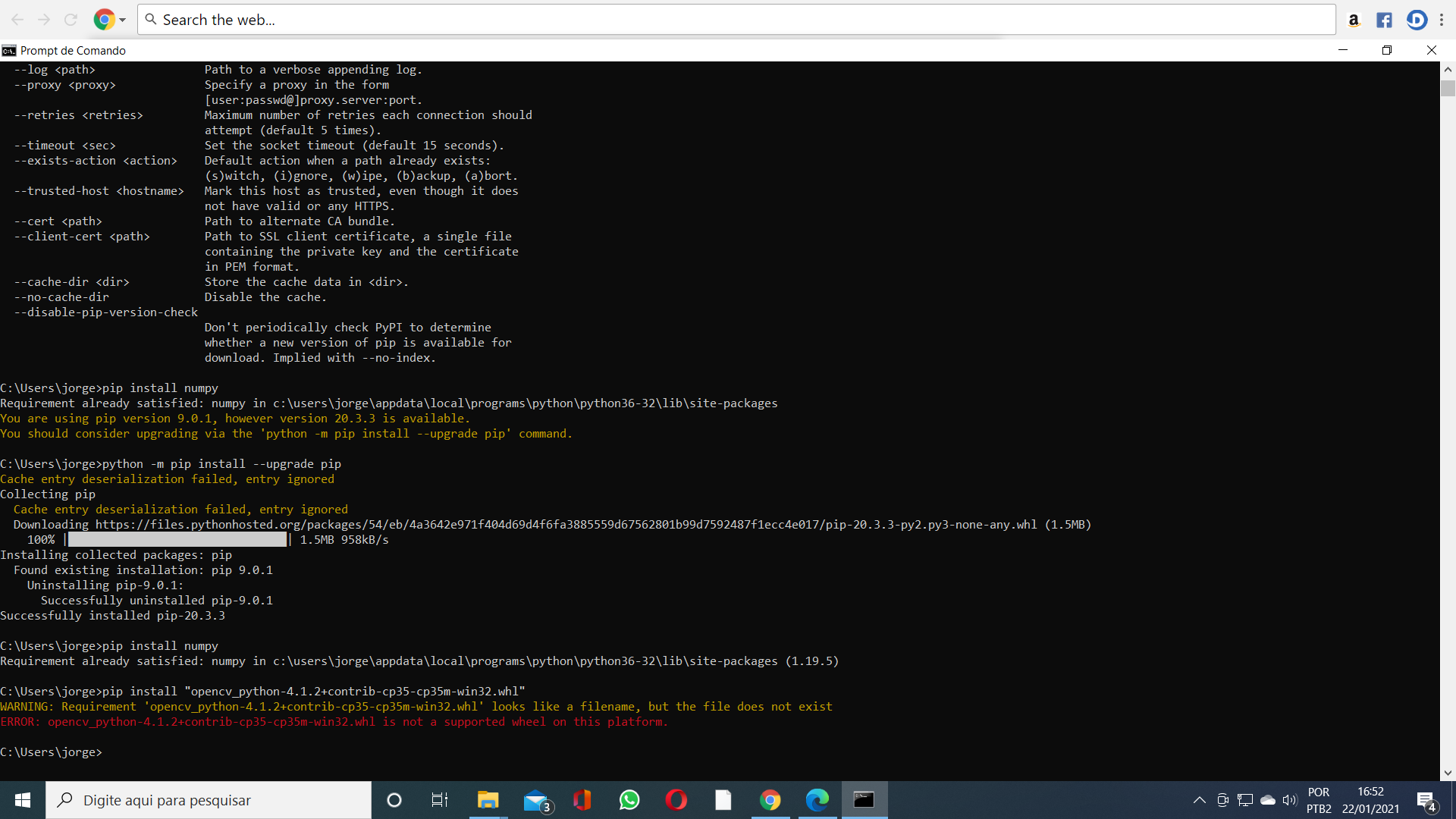Click the '--disable-pip-version-check' option text
The image size is (1456, 819).
[x=105, y=312]
